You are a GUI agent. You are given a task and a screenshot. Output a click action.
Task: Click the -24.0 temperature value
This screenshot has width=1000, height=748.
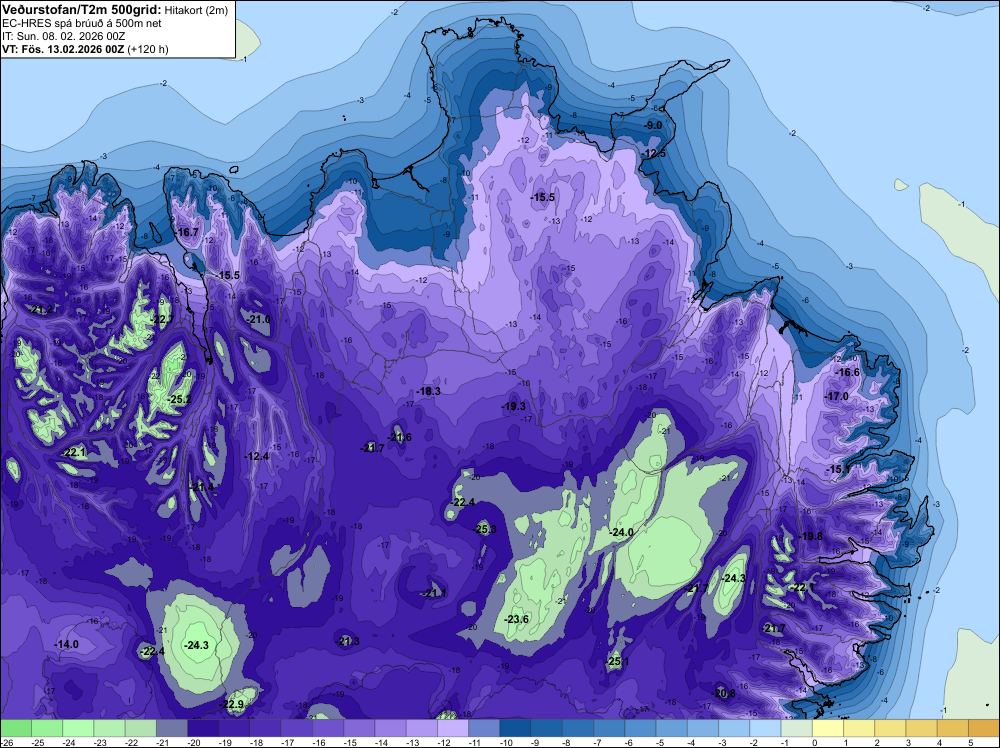[621, 532]
